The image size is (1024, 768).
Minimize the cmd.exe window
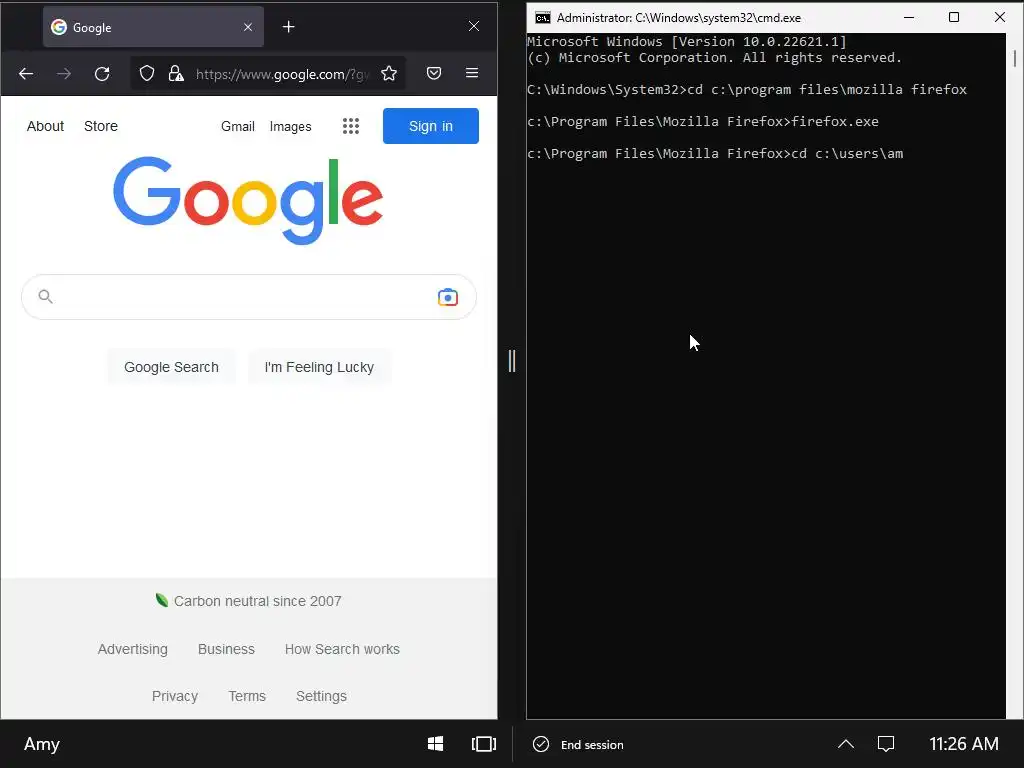point(908,17)
